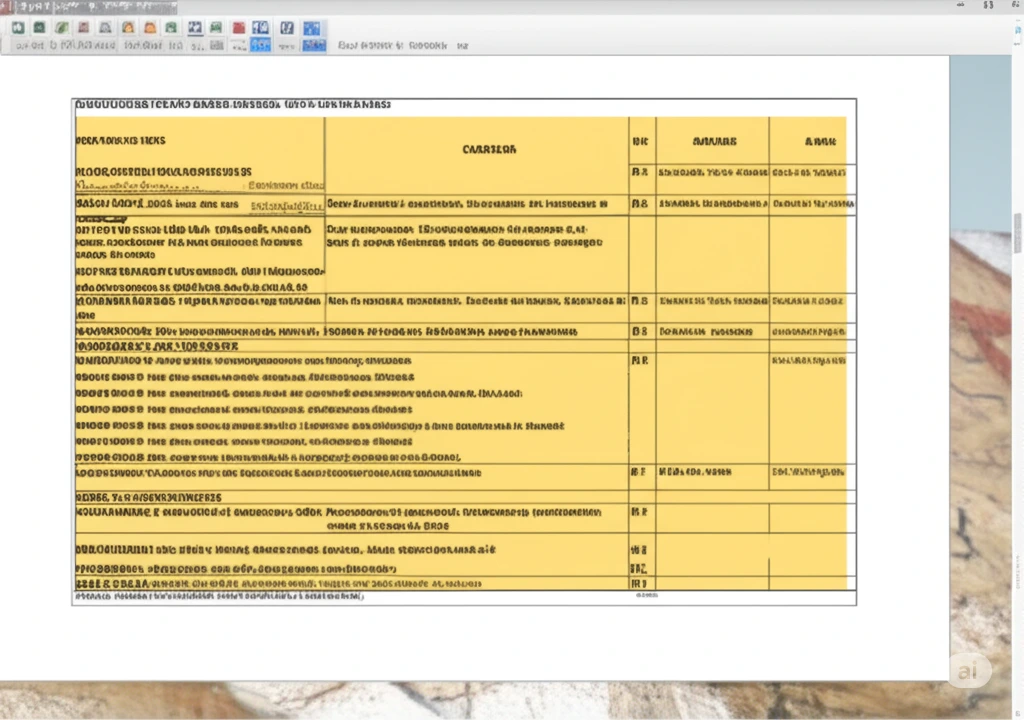Toggle the blue highlighted button at the second row's end

click(313, 45)
